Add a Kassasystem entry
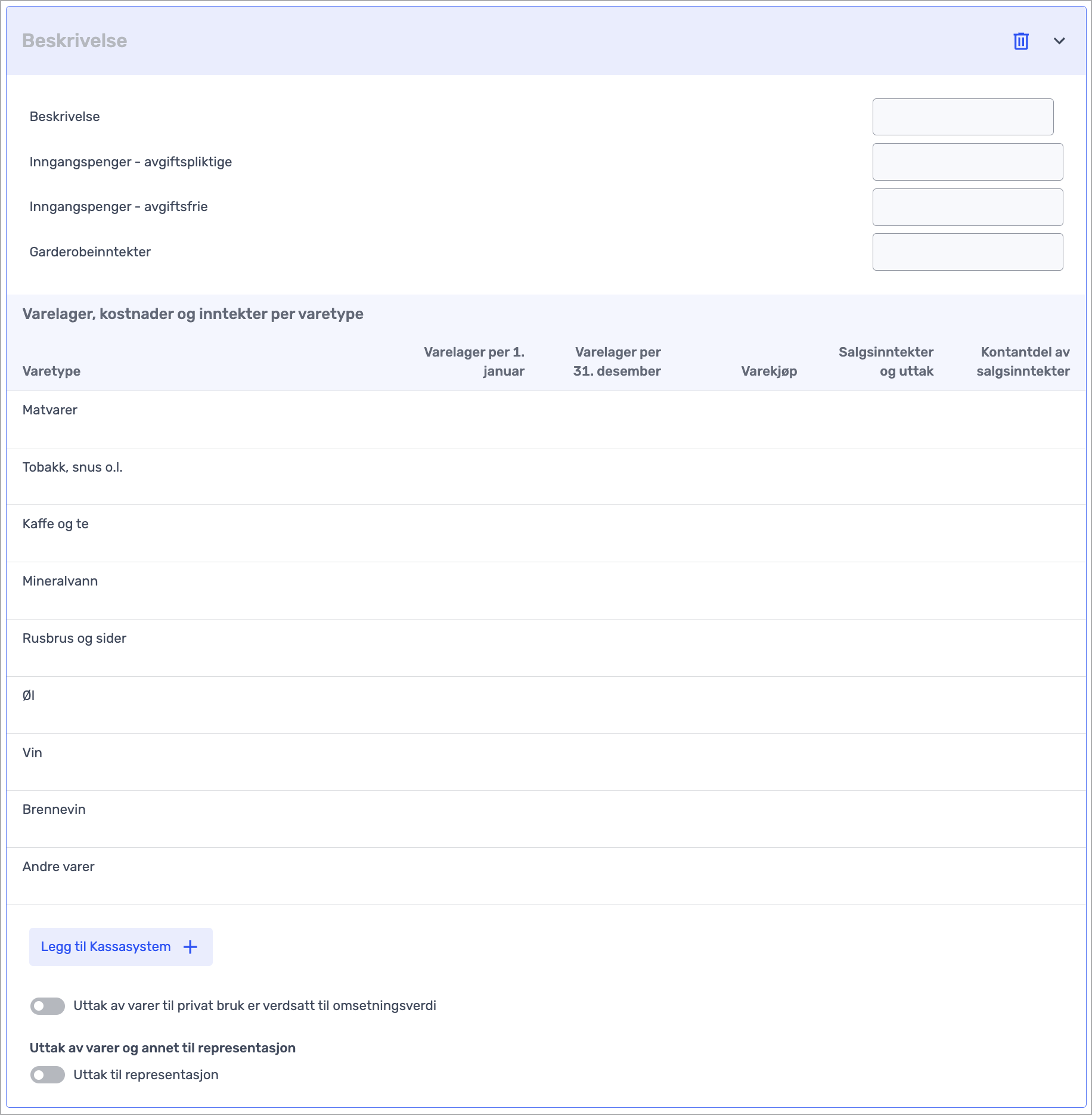 click(121, 947)
